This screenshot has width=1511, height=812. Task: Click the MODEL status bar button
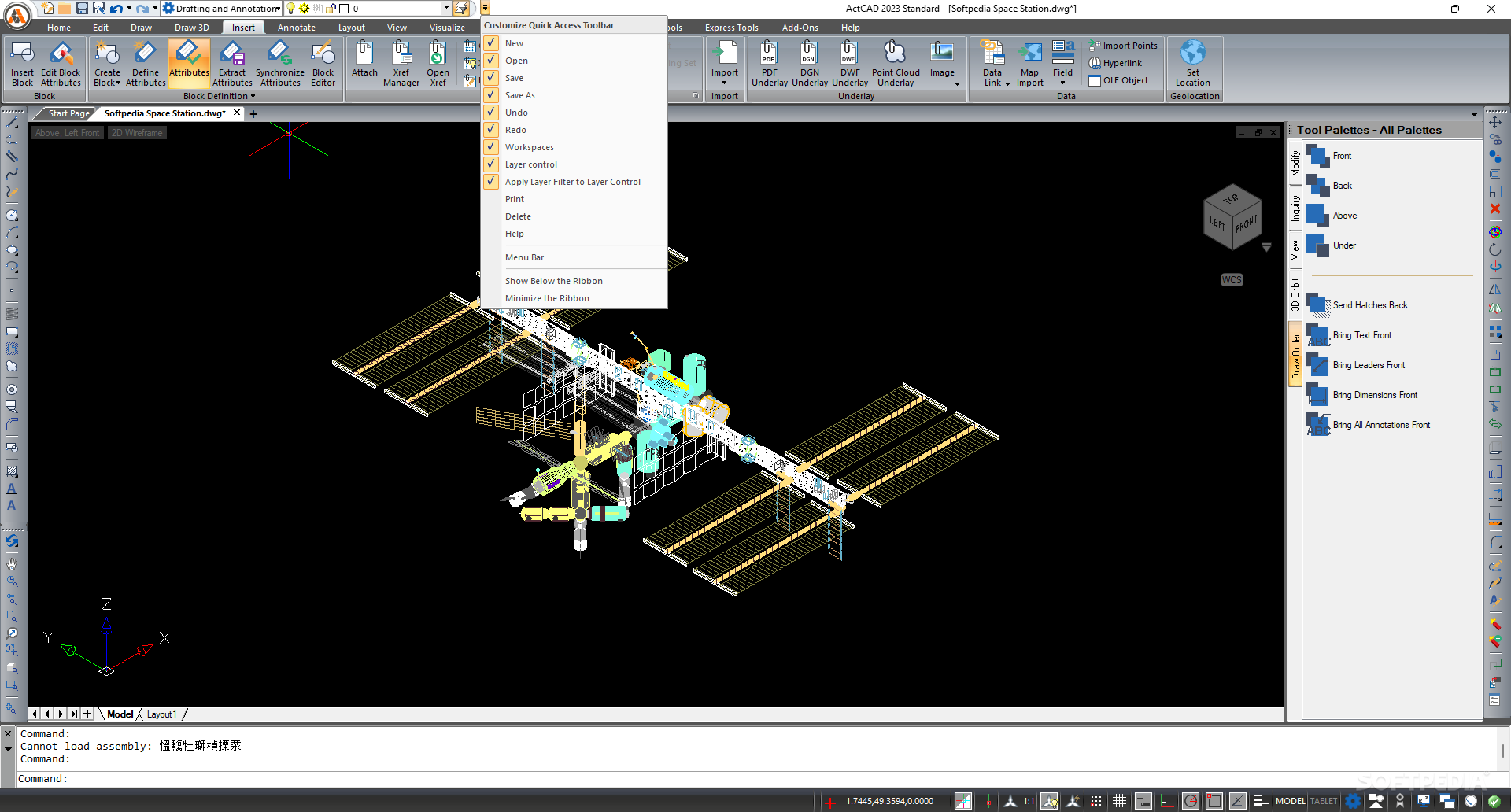1291,801
